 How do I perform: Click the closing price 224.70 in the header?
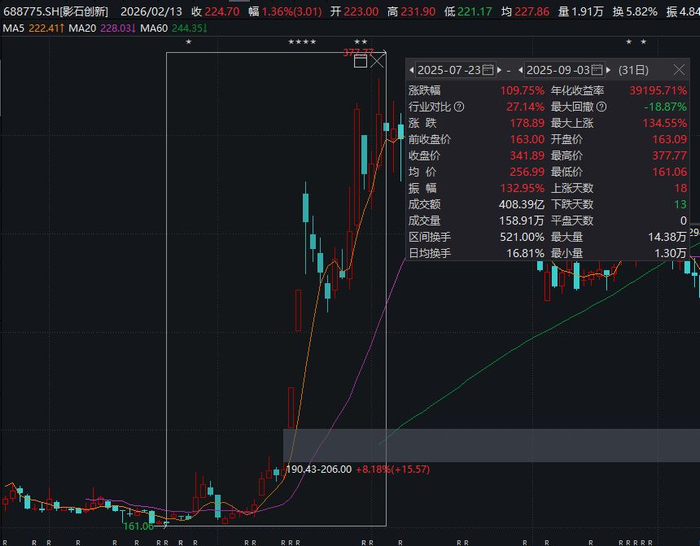coord(222,12)
